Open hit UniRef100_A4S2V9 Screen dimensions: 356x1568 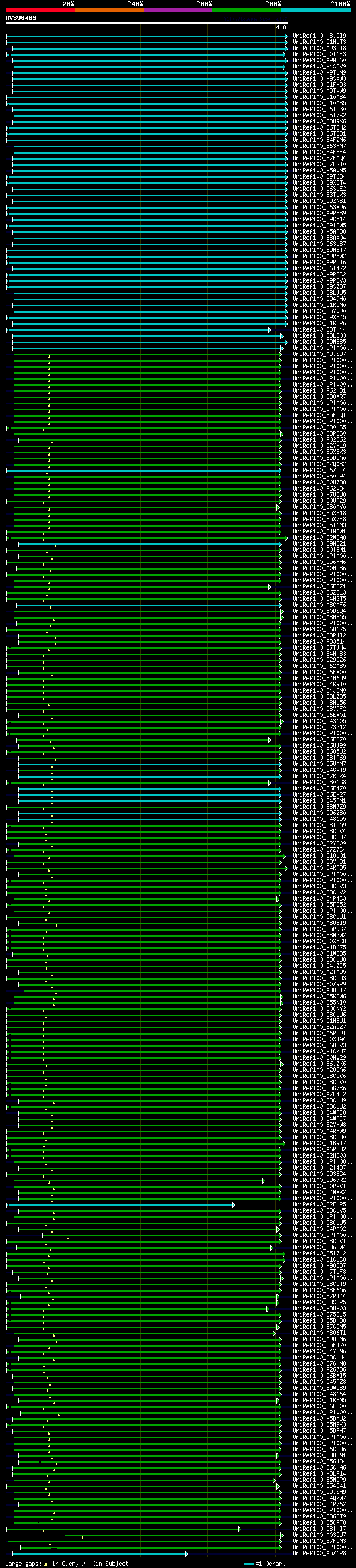coord(319,66)
